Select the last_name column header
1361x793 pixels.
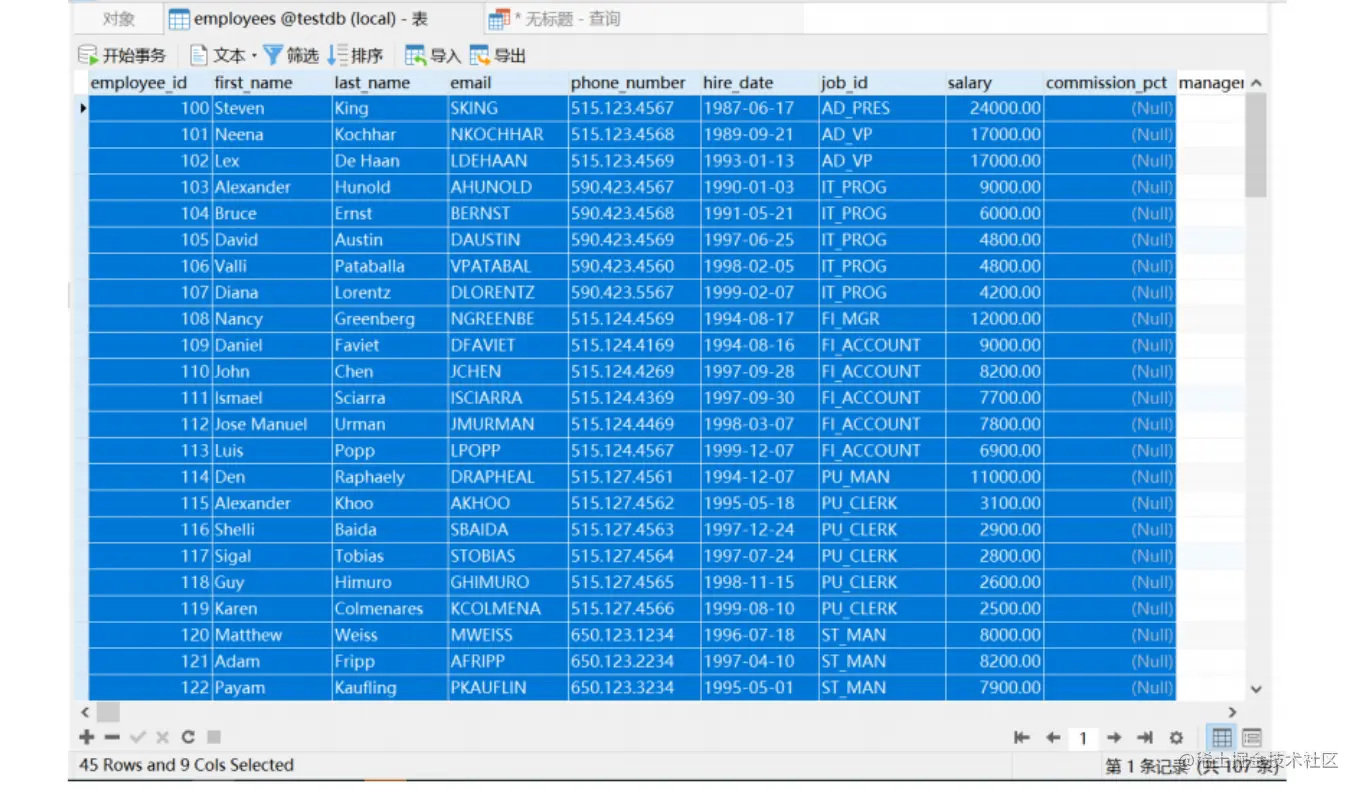[390, 83]
